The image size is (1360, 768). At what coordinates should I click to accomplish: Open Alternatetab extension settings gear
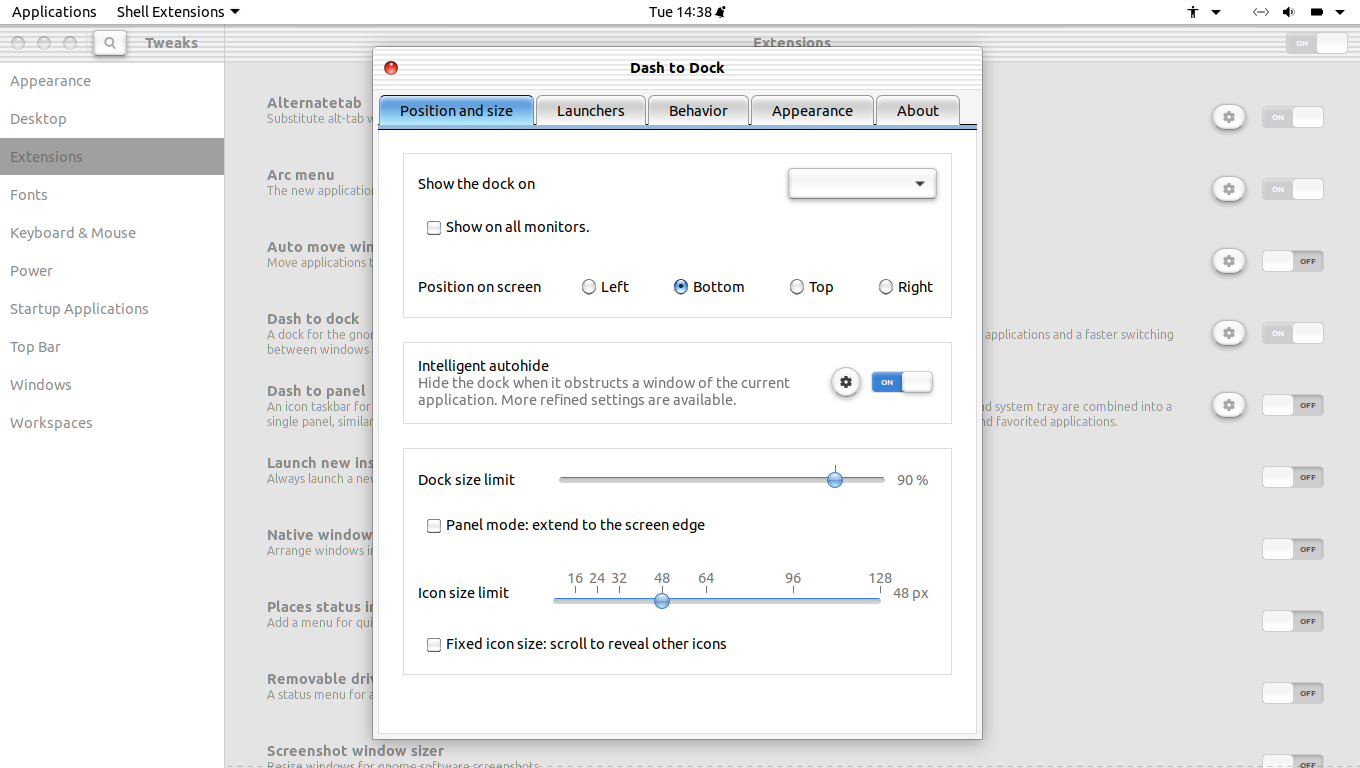coord(1229,117)
